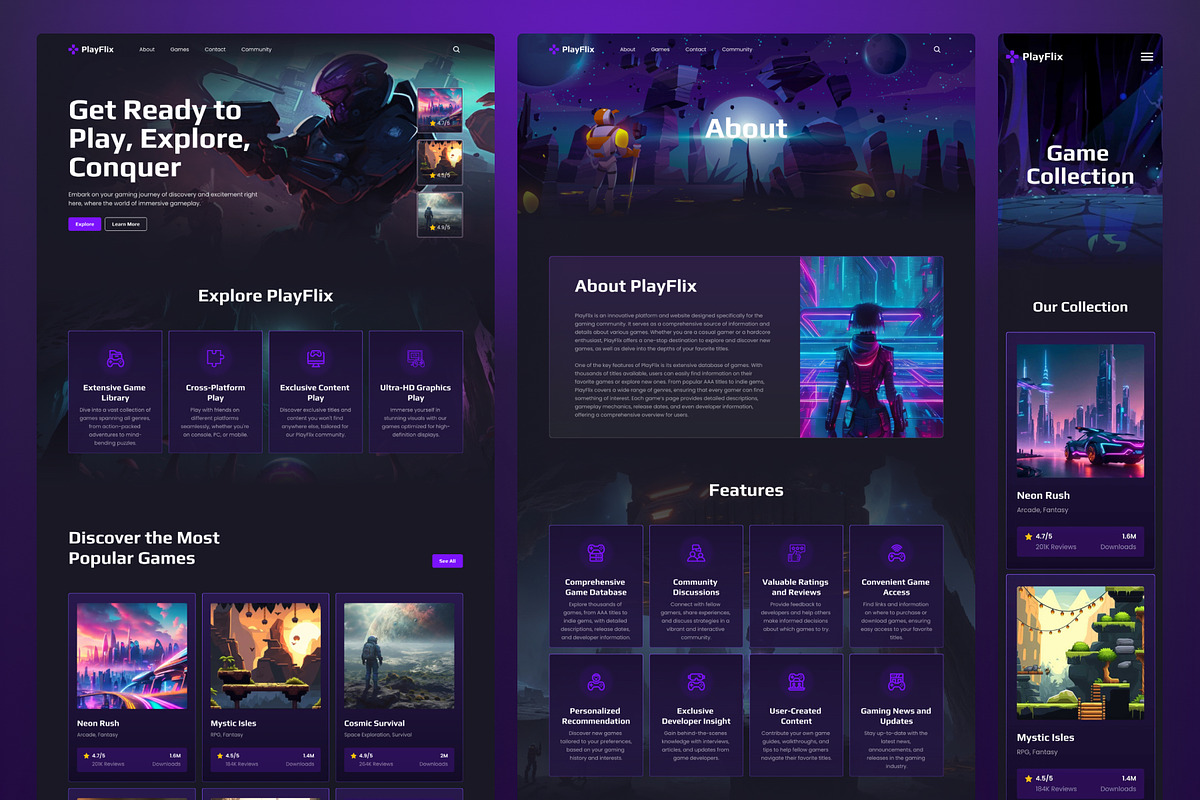This screenshot has height=800, width=1200.
Task: Click the User-Created Content icon
Action: (x=796, y=682)
